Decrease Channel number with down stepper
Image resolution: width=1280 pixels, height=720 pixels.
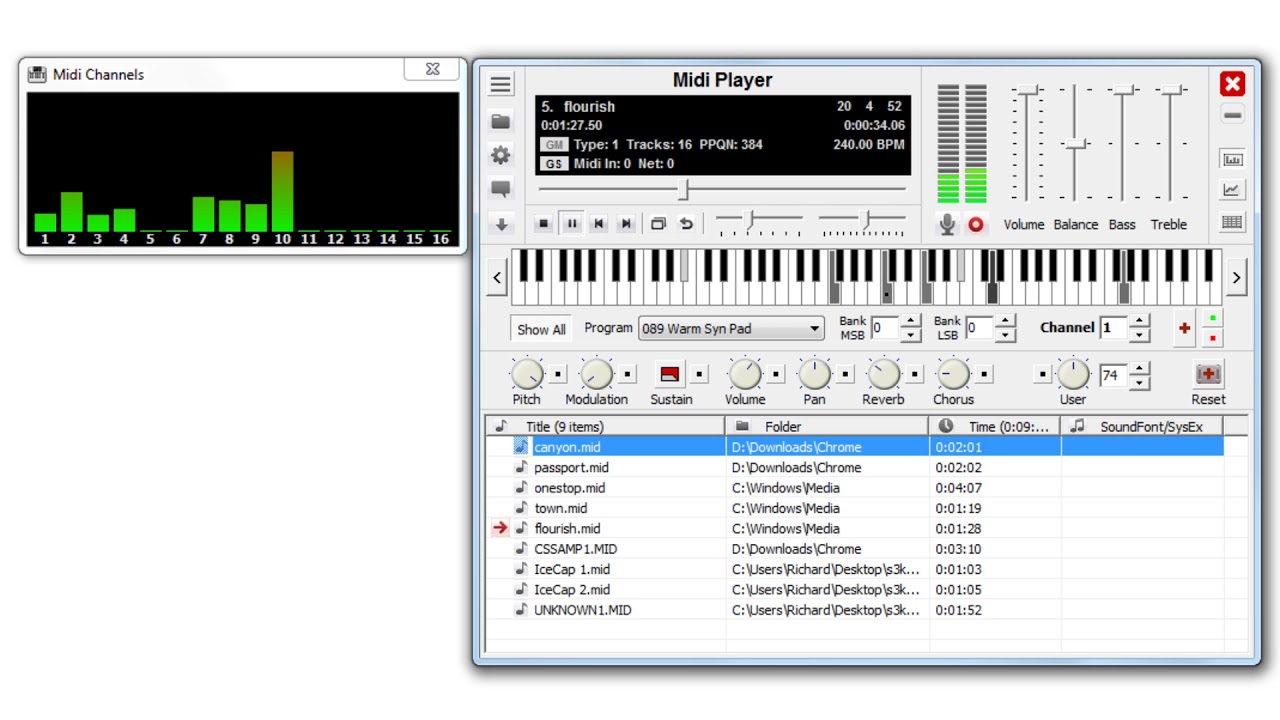(1140, 334)
